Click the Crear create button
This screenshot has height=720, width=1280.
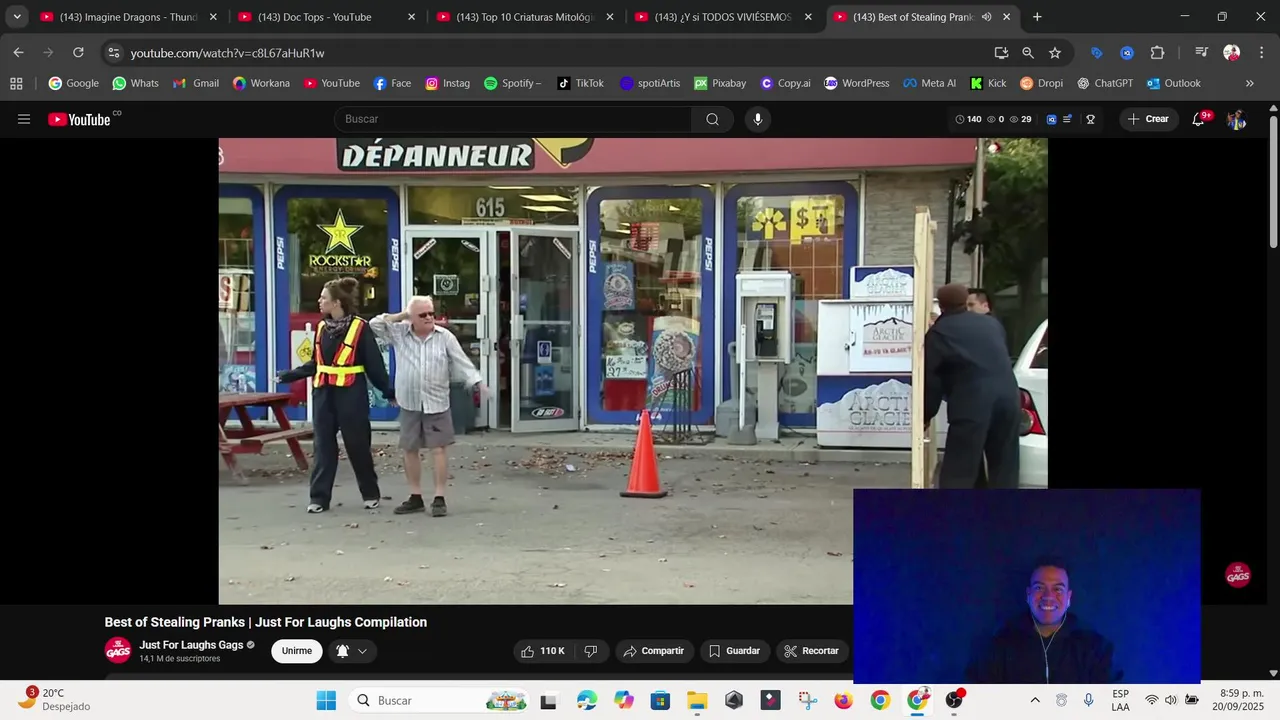1148,119
